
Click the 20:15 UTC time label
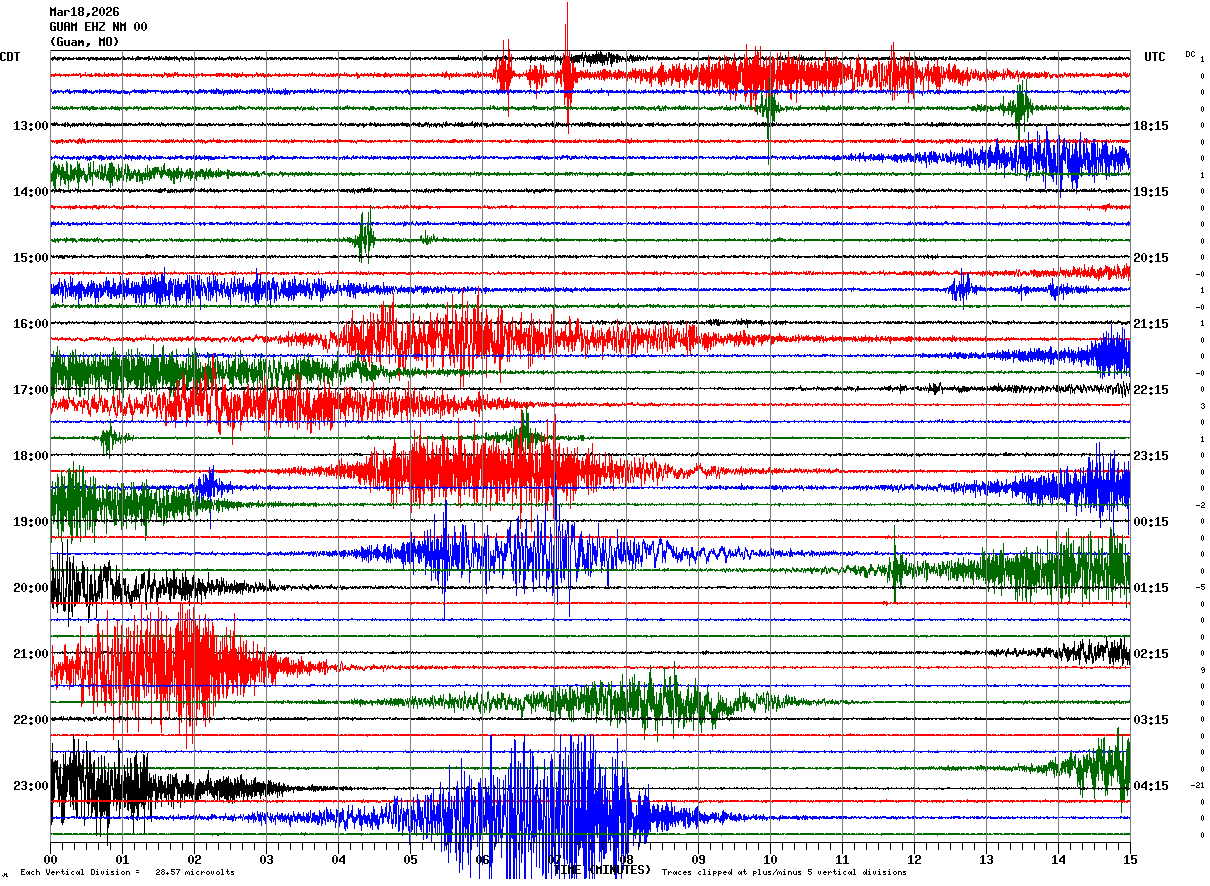[1151, 258]
